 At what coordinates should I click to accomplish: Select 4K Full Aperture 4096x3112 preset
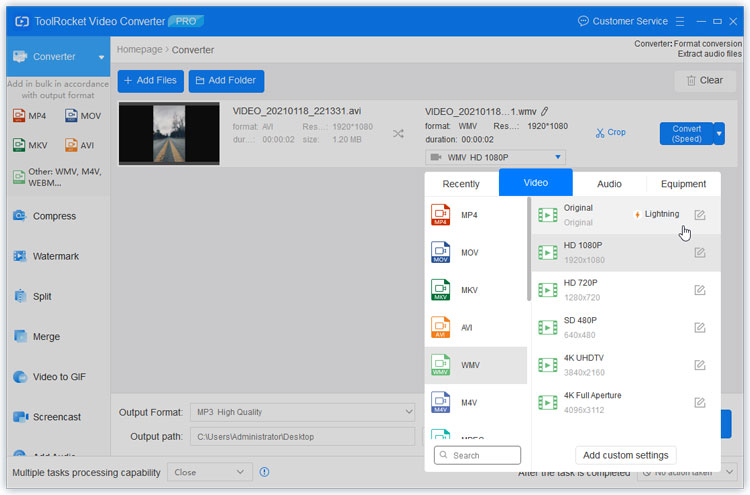point(626,403)
